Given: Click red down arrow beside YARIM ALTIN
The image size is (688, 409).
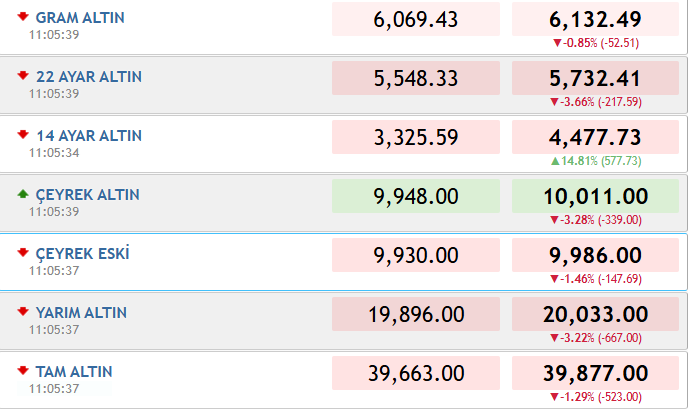Looking at the screenshot, I should coord(23,312).
